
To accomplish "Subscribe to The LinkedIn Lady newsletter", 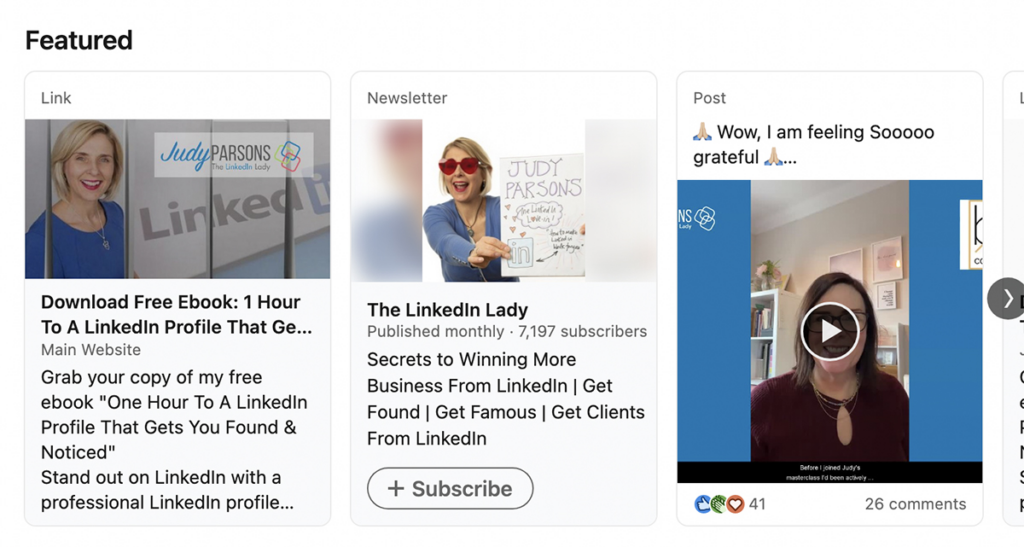I will coord(450,488).
